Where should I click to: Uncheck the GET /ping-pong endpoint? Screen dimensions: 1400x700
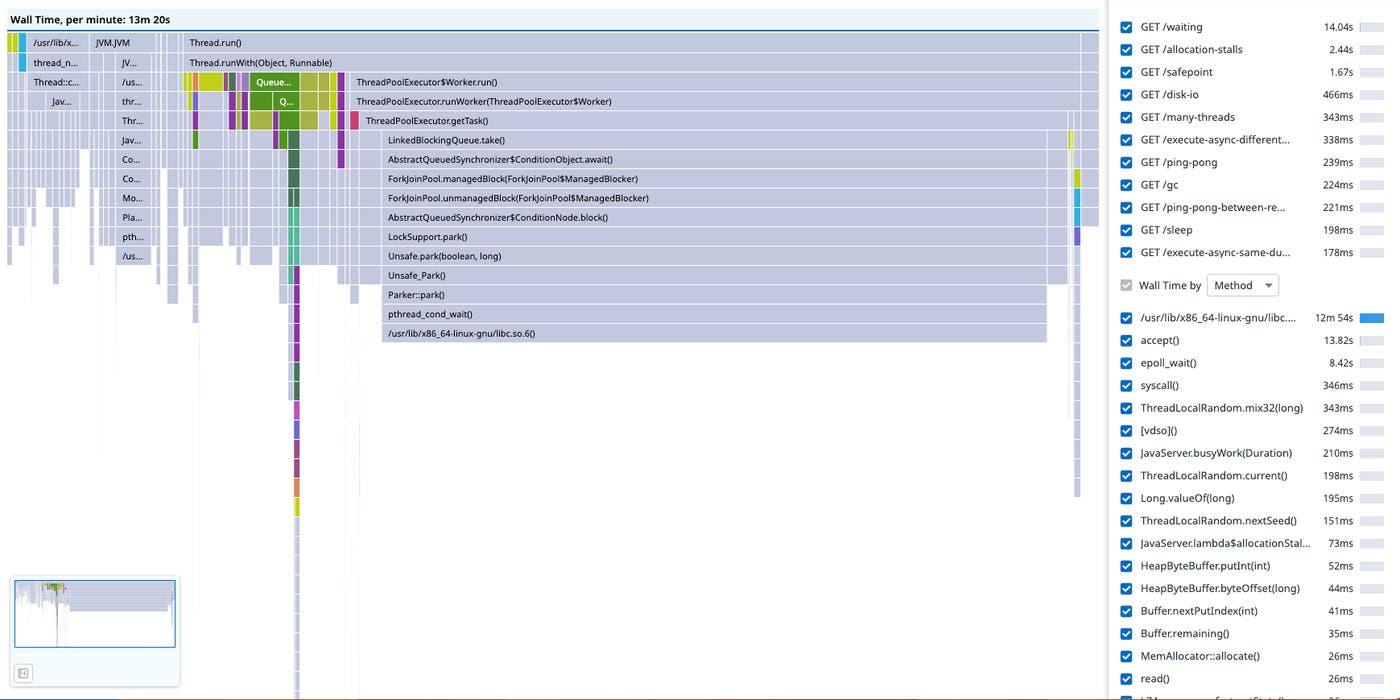click(x=1126, y=162)
